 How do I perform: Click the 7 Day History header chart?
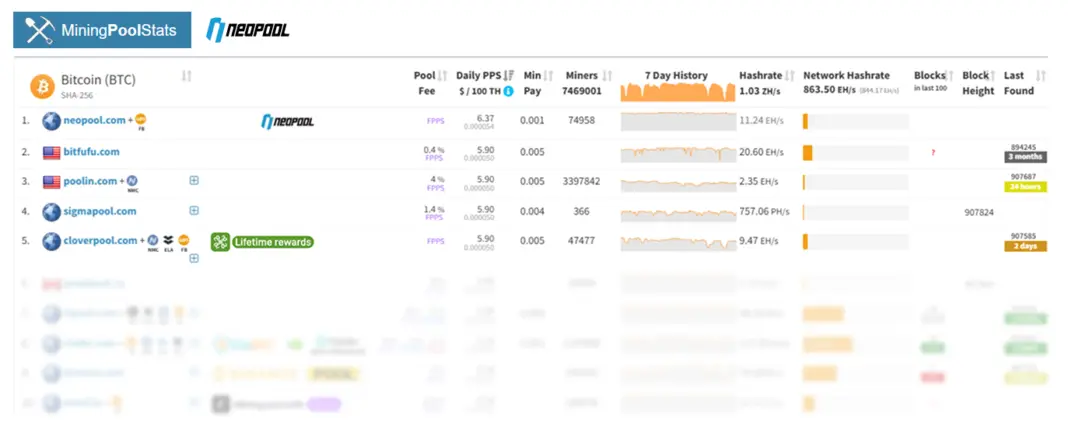678,91
